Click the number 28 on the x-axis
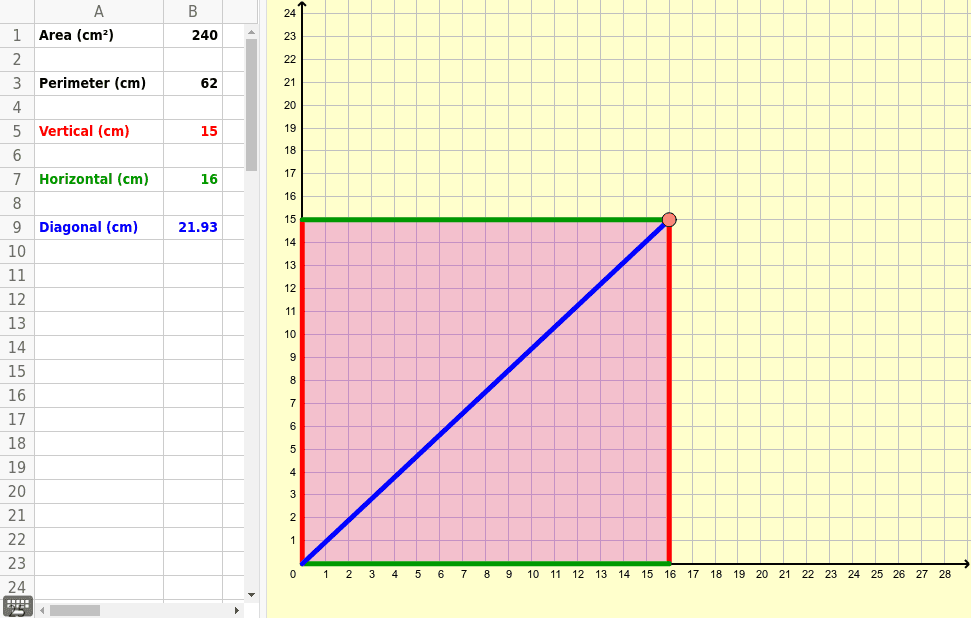 click(944, 575)
